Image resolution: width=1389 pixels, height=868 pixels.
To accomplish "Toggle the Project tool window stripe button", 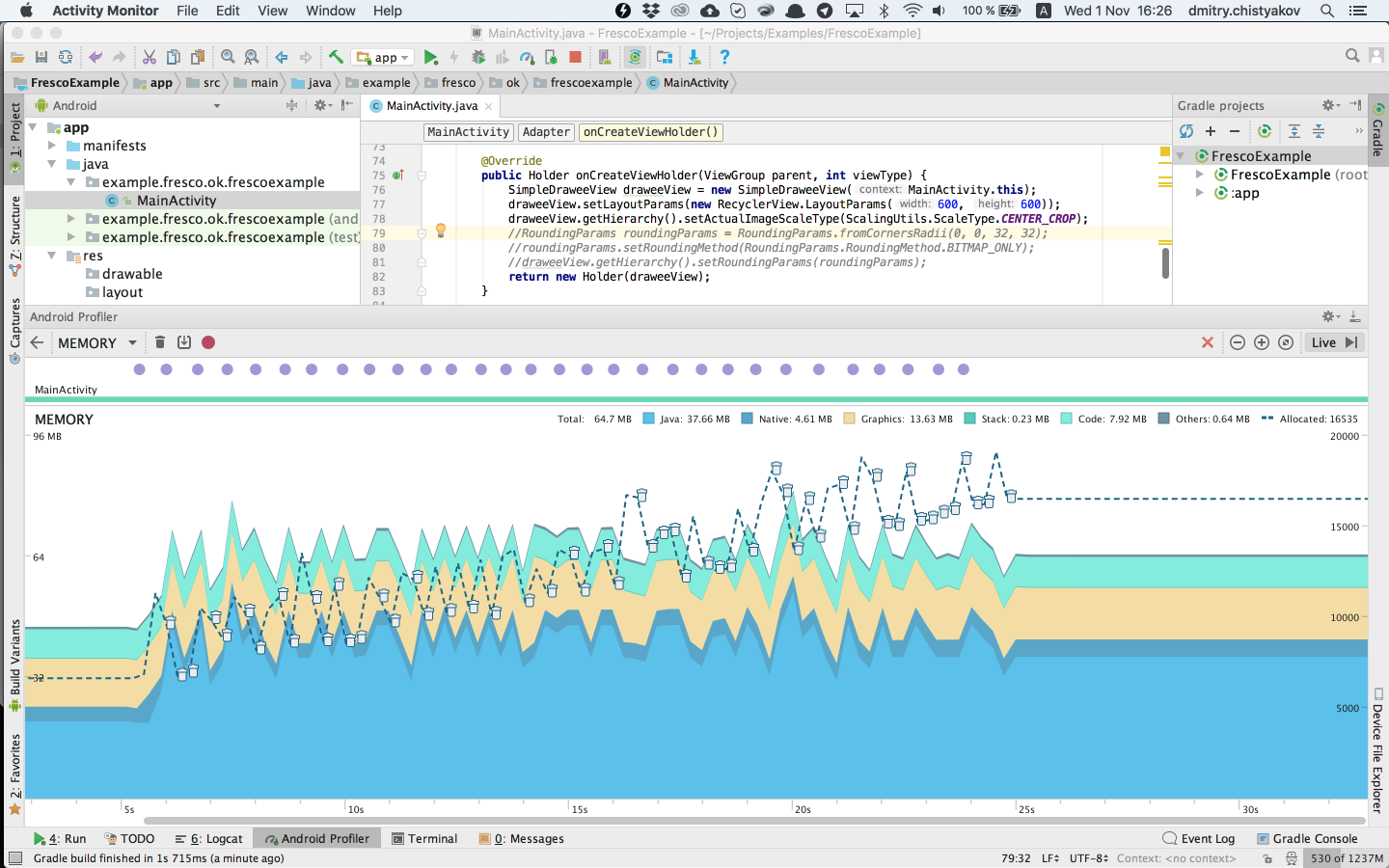I will [14, 138].
